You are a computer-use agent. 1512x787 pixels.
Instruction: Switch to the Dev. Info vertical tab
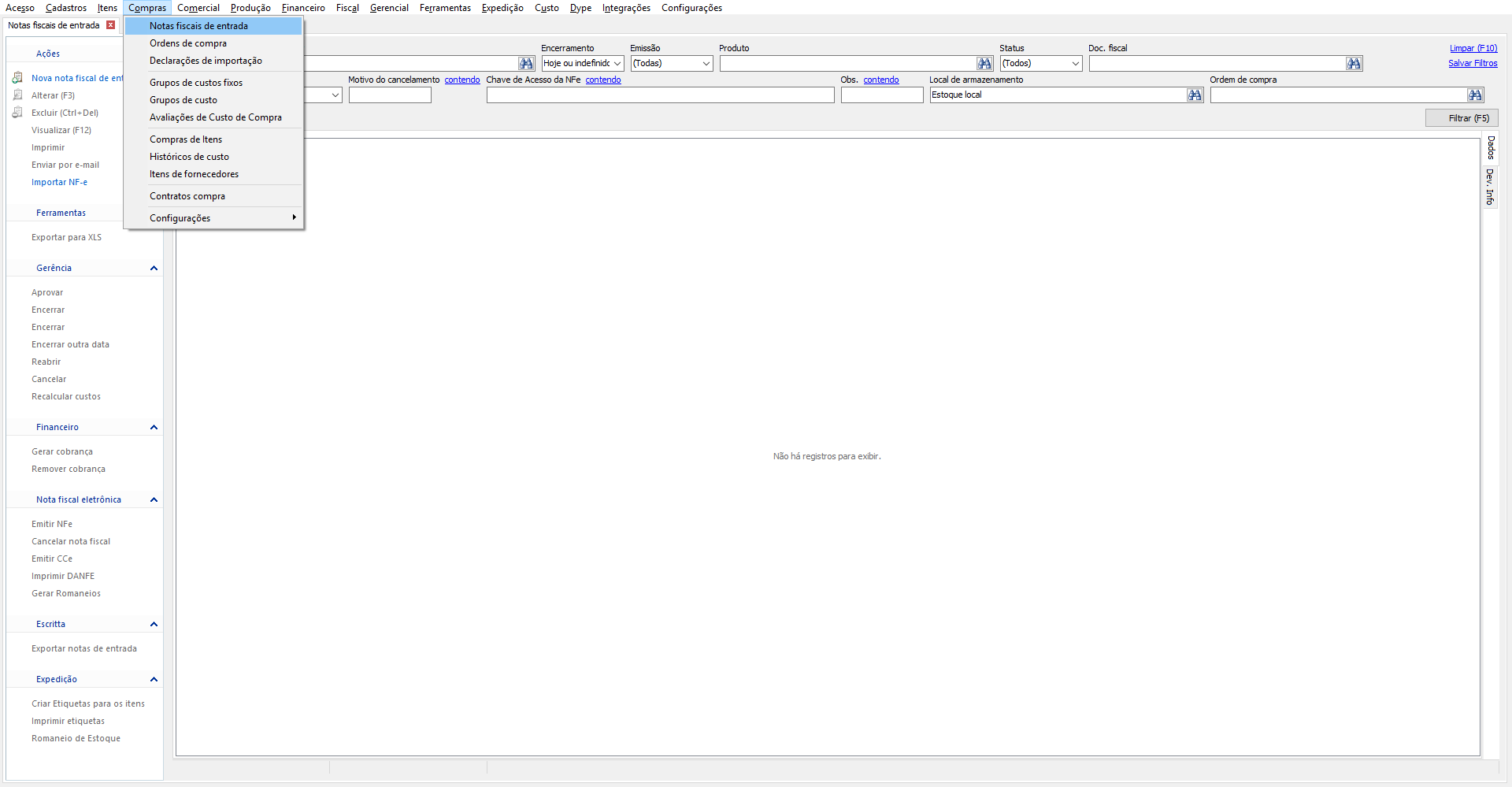click(1490, 187)
